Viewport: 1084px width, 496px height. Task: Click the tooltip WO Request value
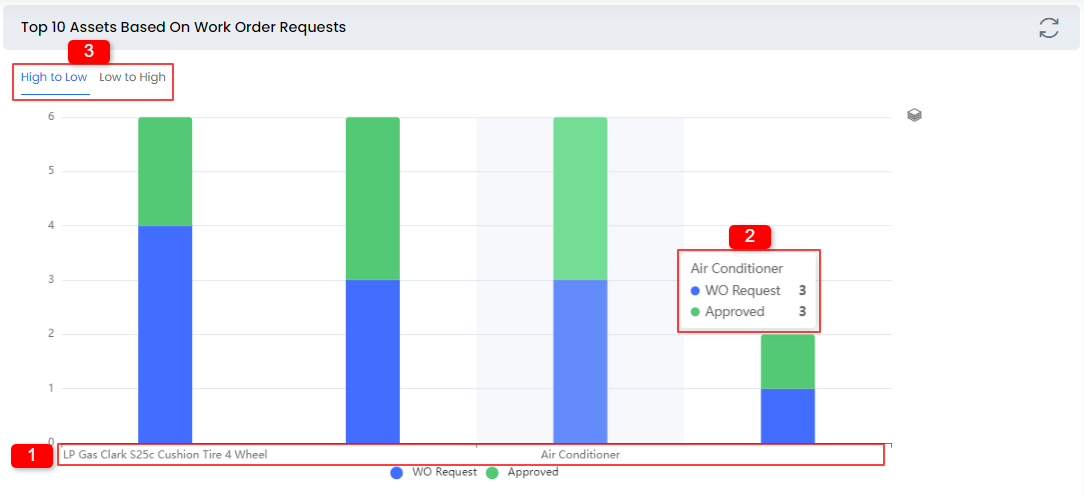[x=802, y=291]
